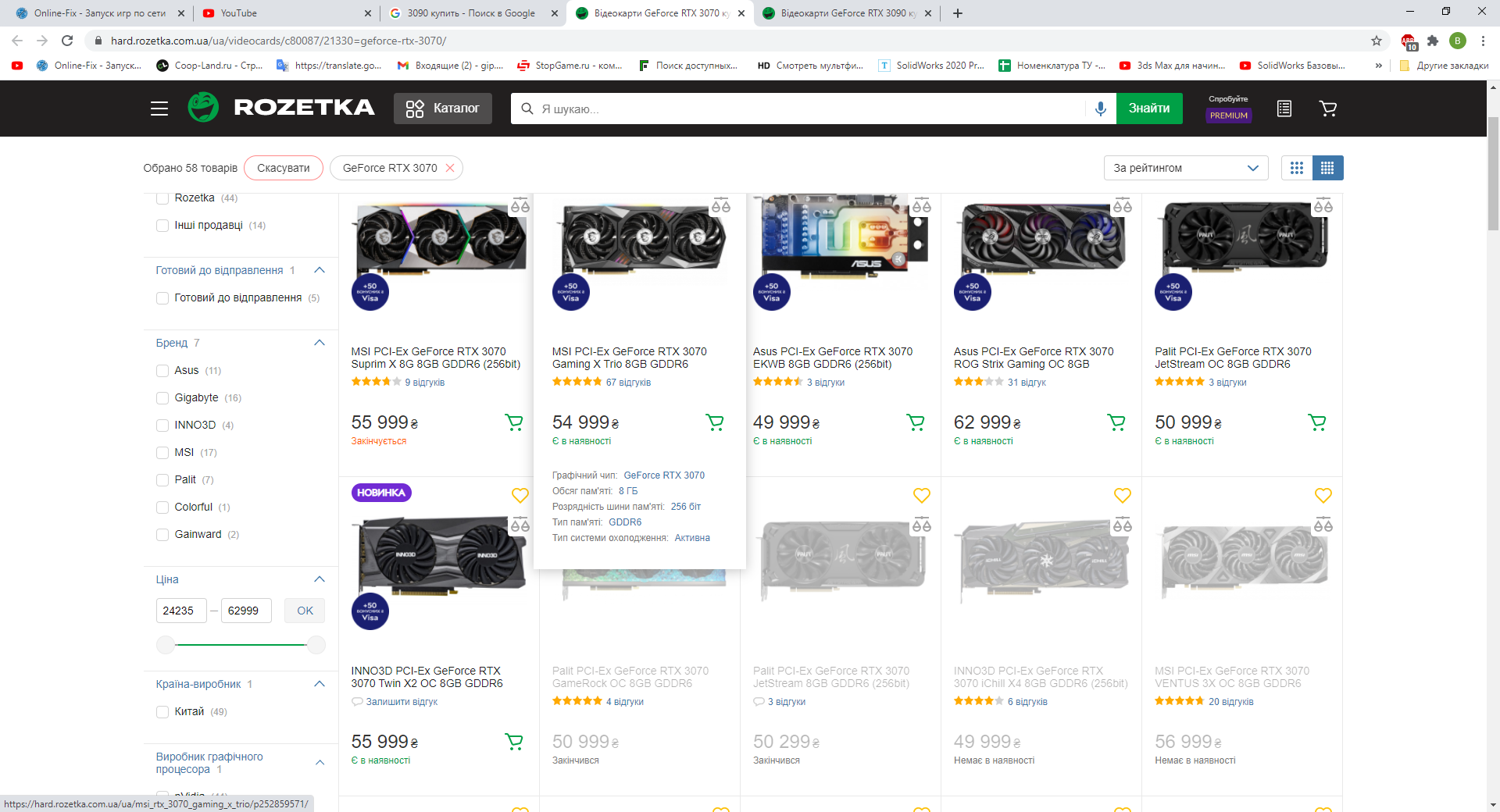
Task: Remove GeForce RTX 3070 filter tag
Action: 450,168
